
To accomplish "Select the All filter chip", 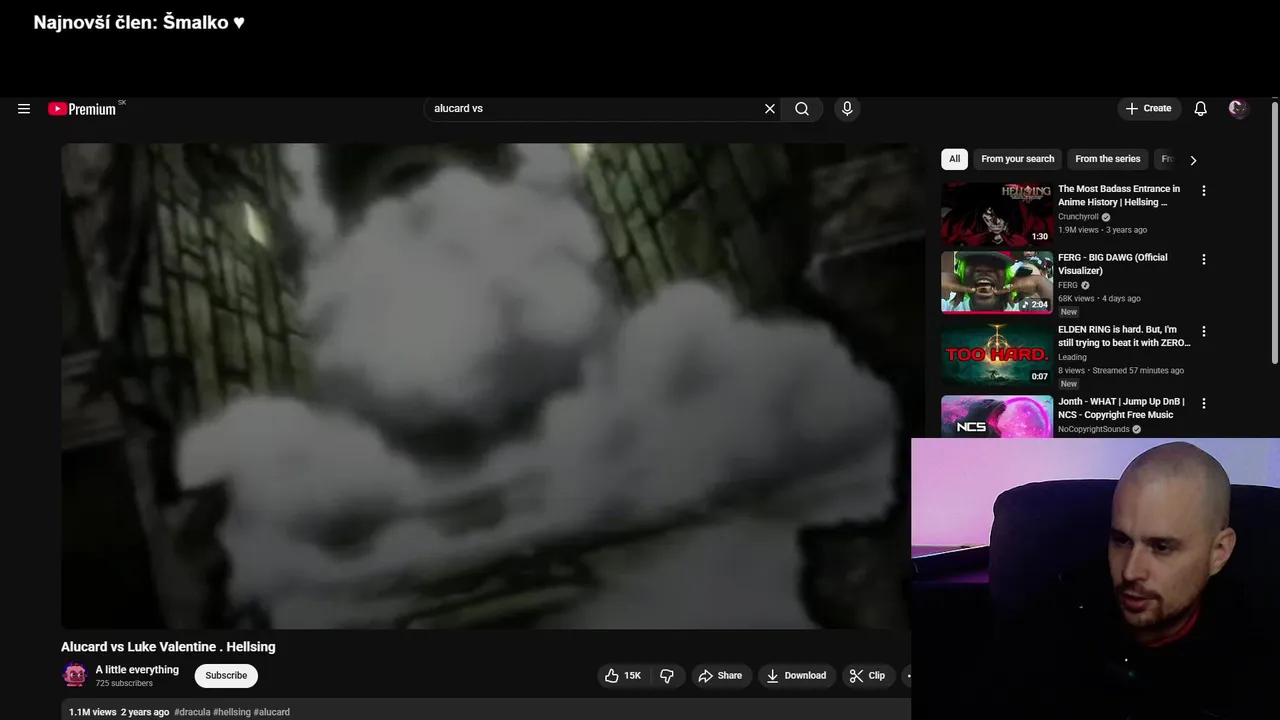I will pos(955,159).
